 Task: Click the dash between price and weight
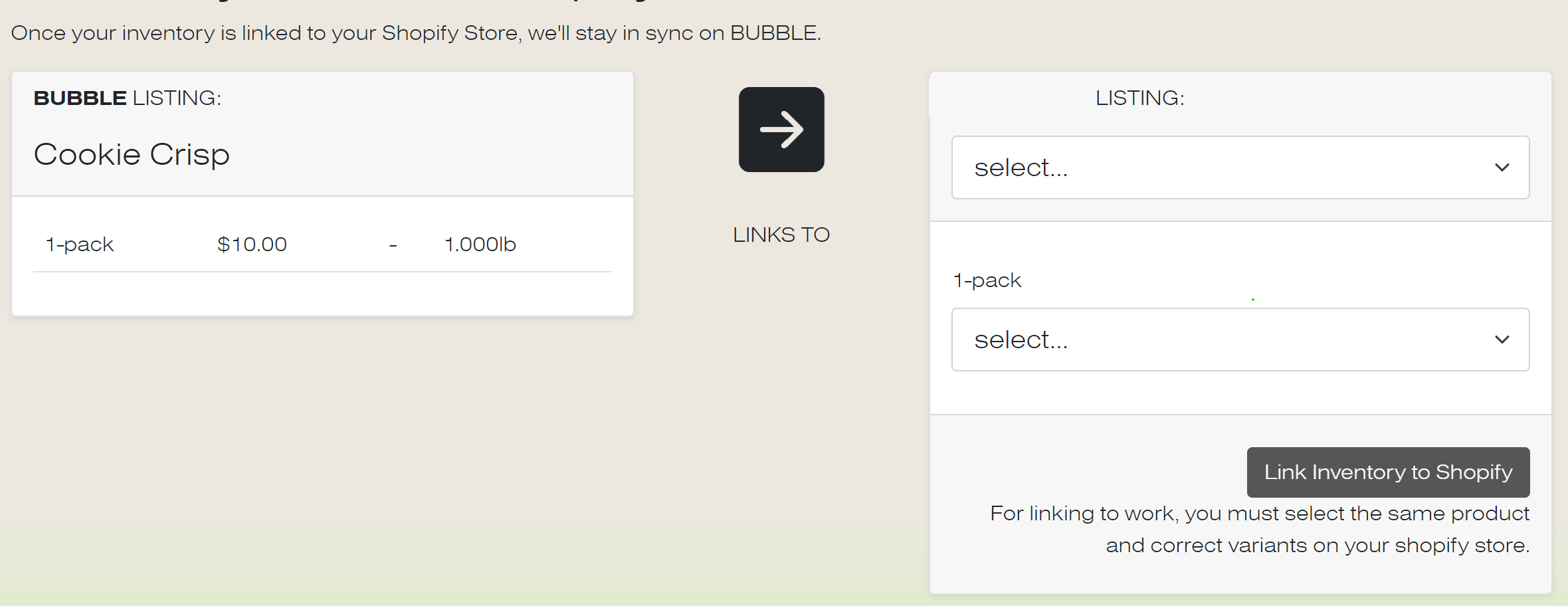tap(393, 246)
